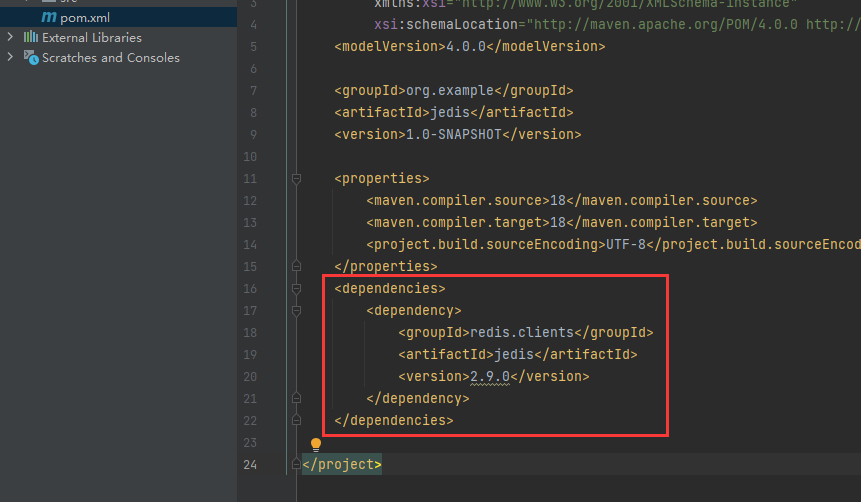
Task: Click the underlined version number 2.9.0
Action: pos(490,377)
